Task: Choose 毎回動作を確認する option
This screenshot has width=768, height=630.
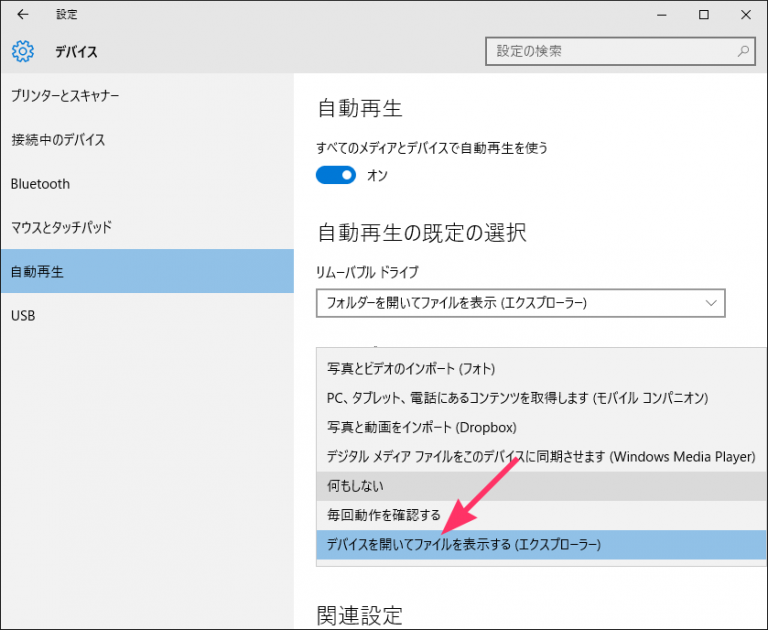Action: (383, 515)
